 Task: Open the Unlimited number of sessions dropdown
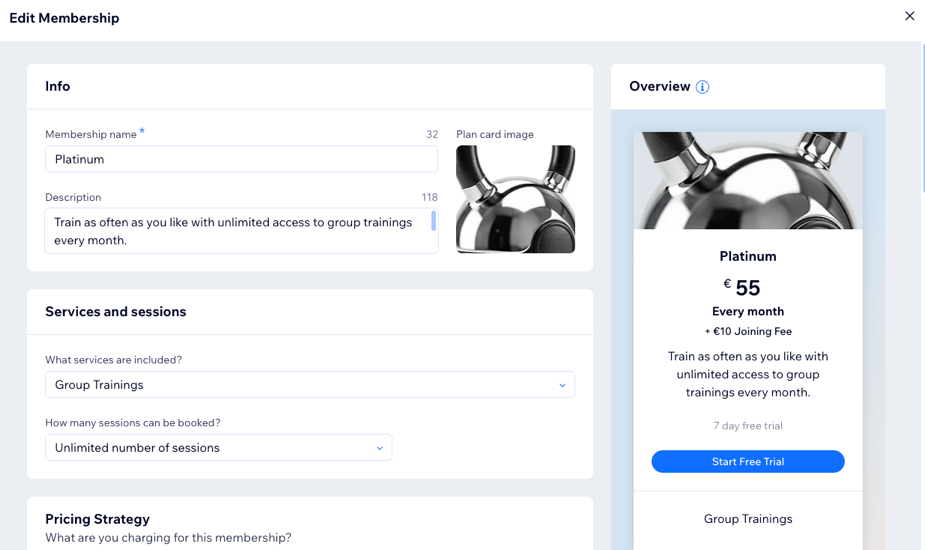(218, 448)
